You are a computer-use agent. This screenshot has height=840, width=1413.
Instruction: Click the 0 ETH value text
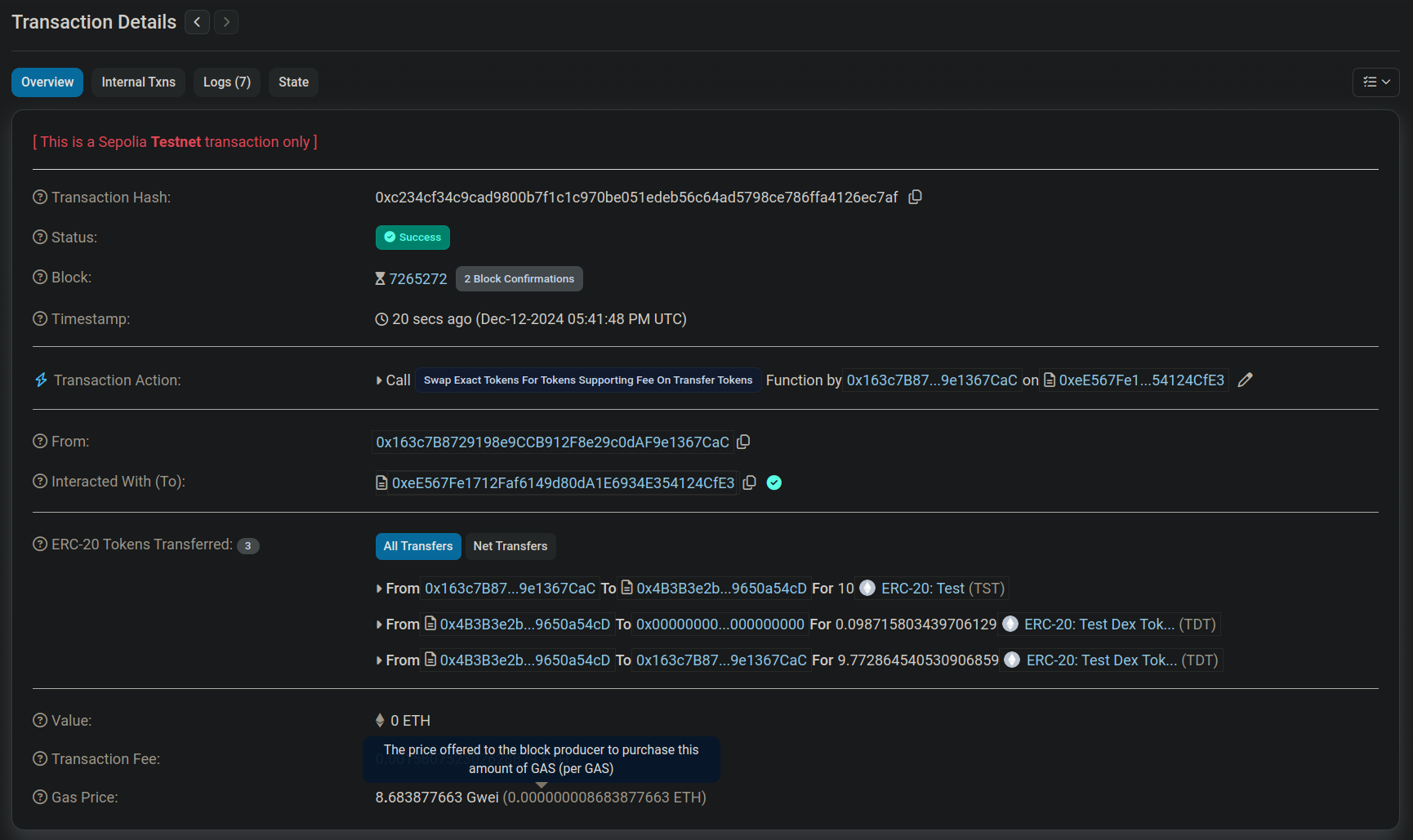coord(410,720)
